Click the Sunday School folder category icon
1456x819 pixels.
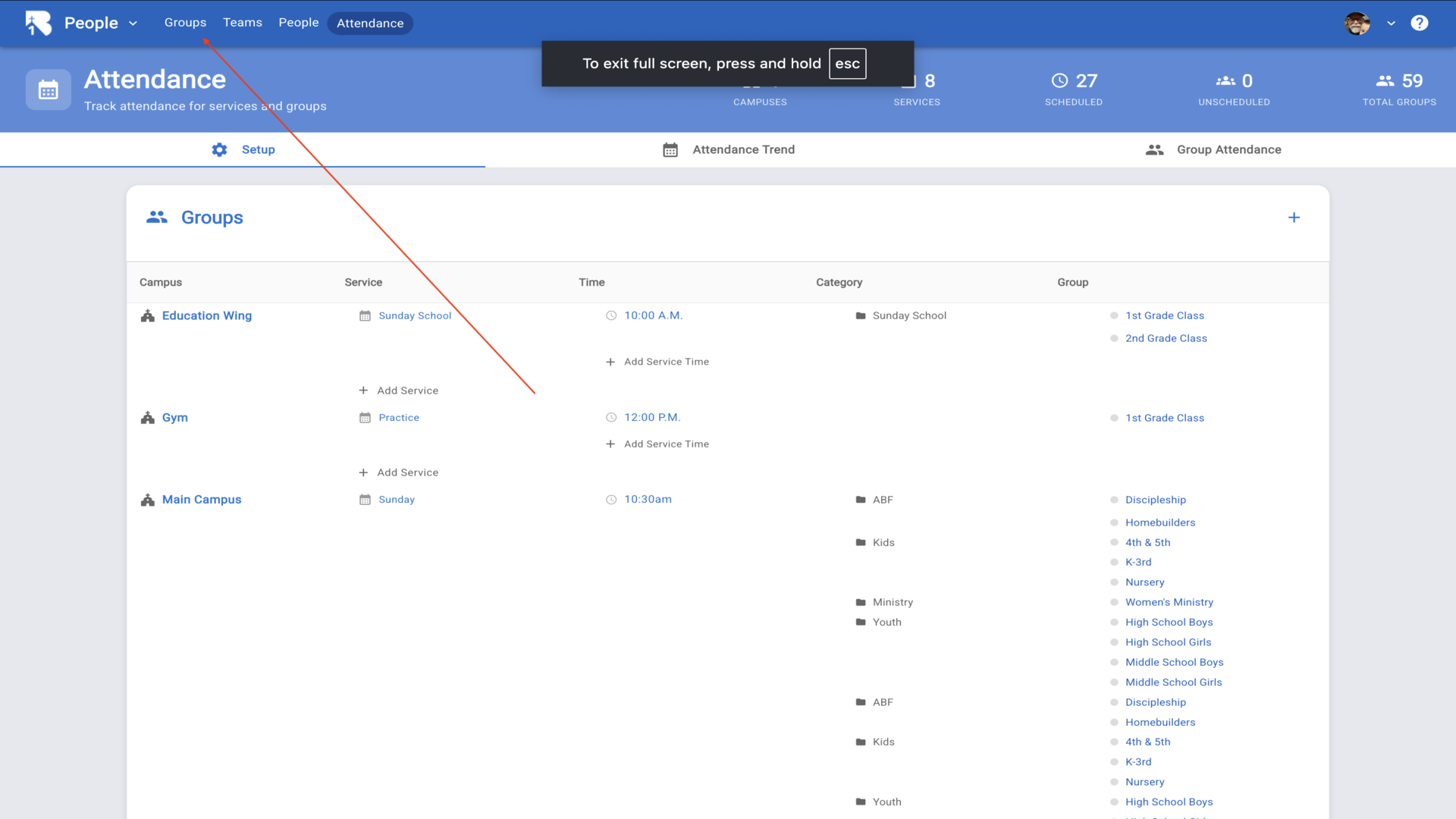861,315
